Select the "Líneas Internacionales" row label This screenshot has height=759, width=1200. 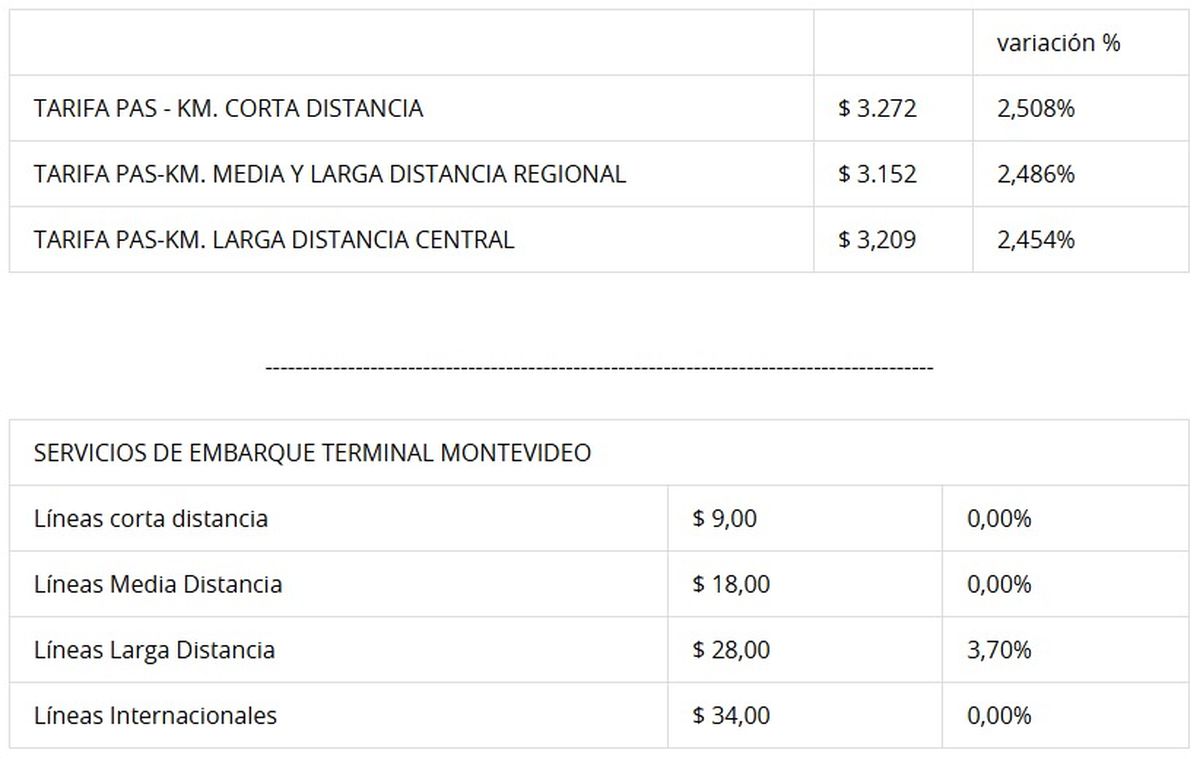pos(155,716)
